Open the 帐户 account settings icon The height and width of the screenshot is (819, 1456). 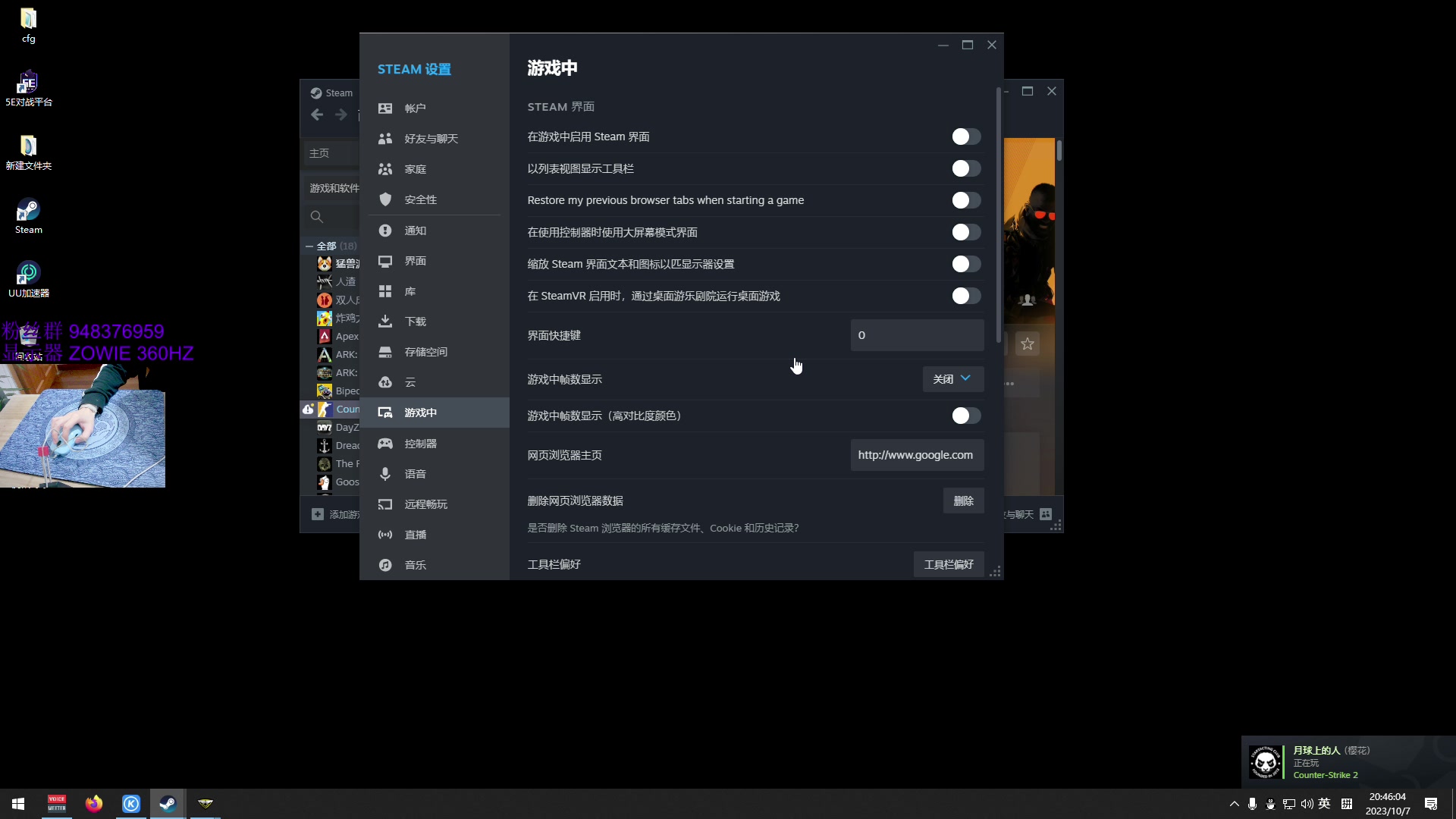click(x=385, y=108)
